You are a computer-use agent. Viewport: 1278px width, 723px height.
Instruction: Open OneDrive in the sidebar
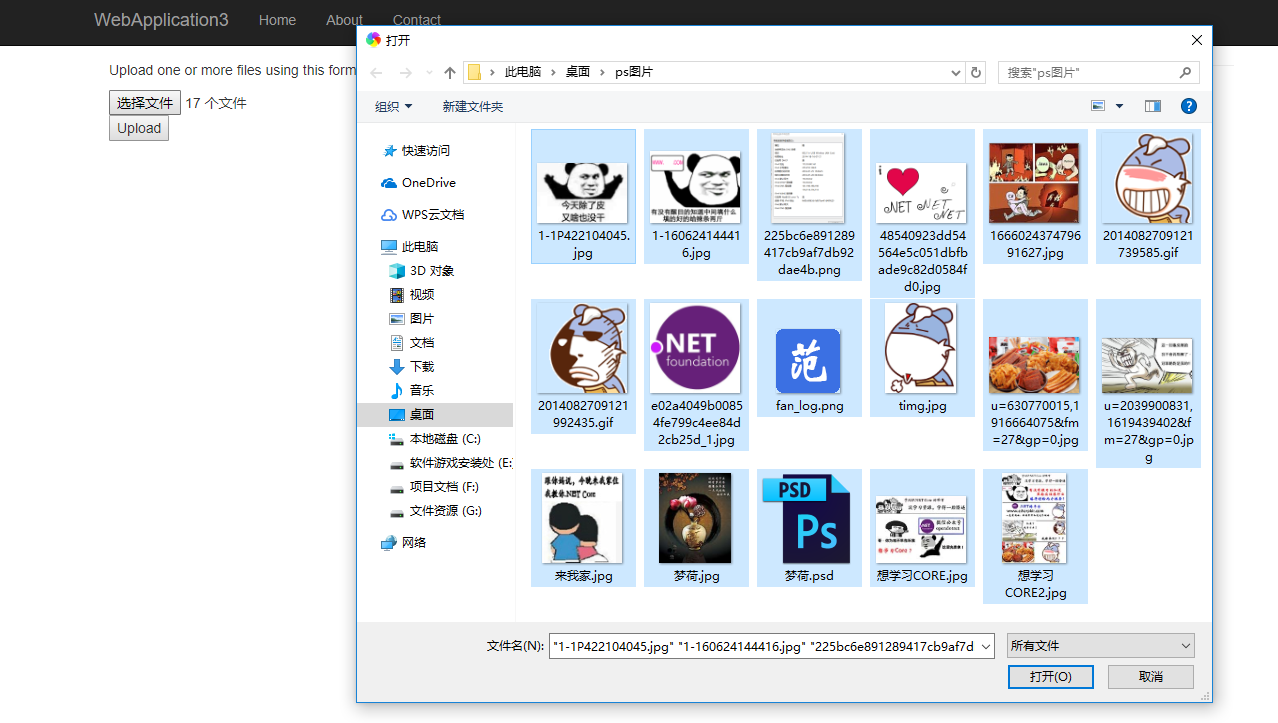[428, 183]
